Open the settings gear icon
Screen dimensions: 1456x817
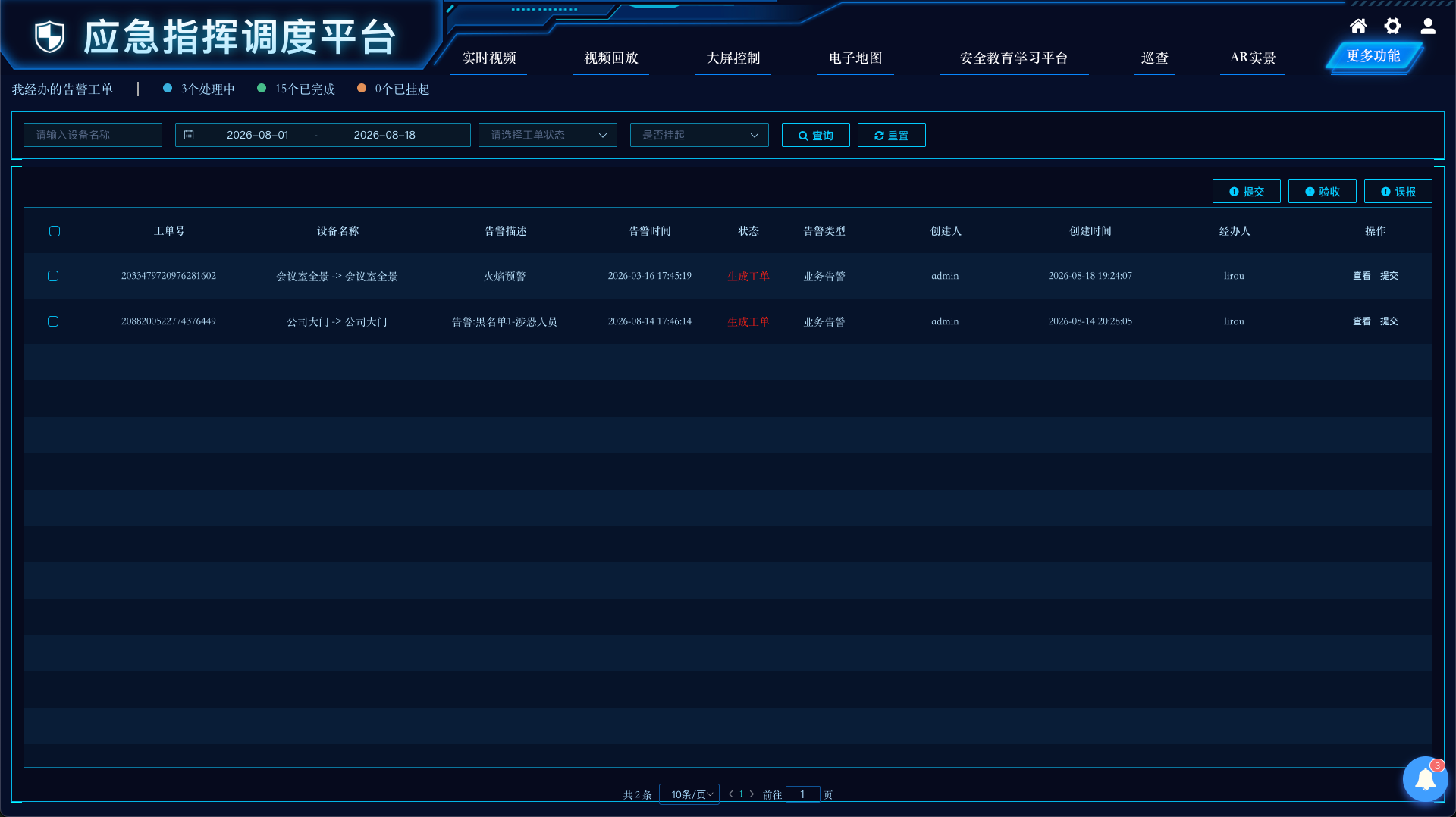[x=1393, y=27]
